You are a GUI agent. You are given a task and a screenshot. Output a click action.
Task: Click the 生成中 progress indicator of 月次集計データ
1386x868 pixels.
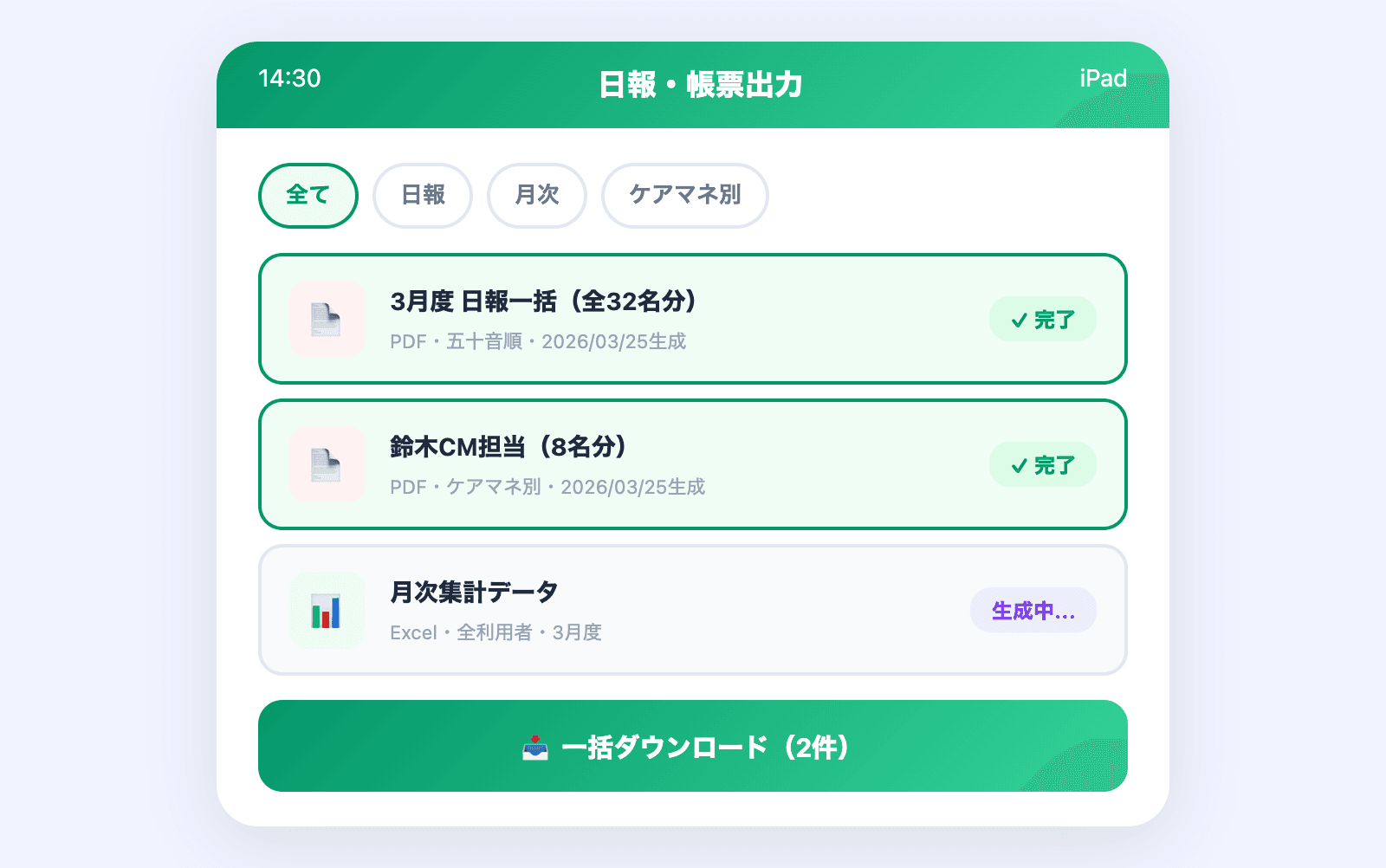1033,610
